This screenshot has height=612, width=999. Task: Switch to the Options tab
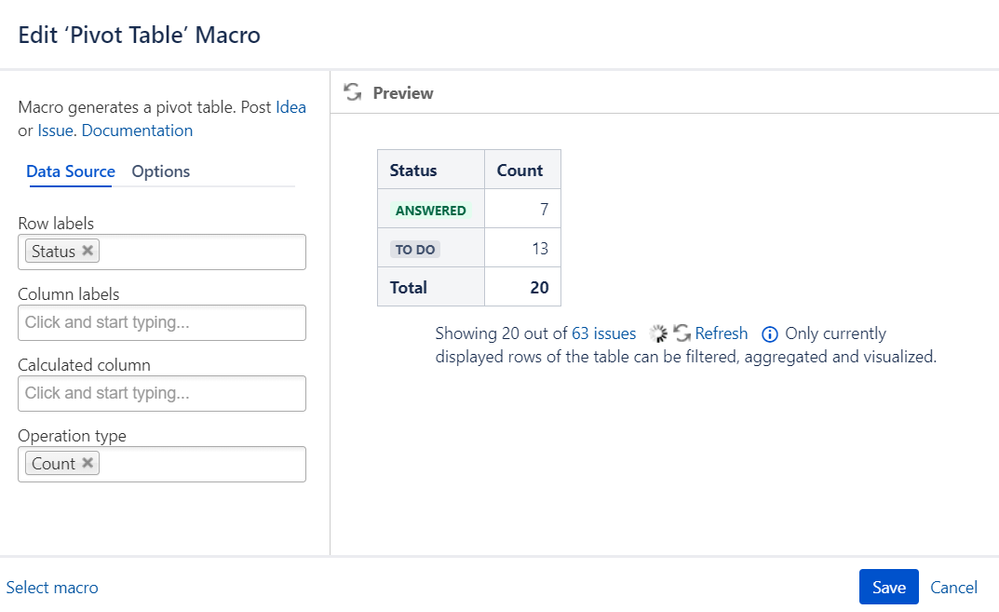point(161,171)
